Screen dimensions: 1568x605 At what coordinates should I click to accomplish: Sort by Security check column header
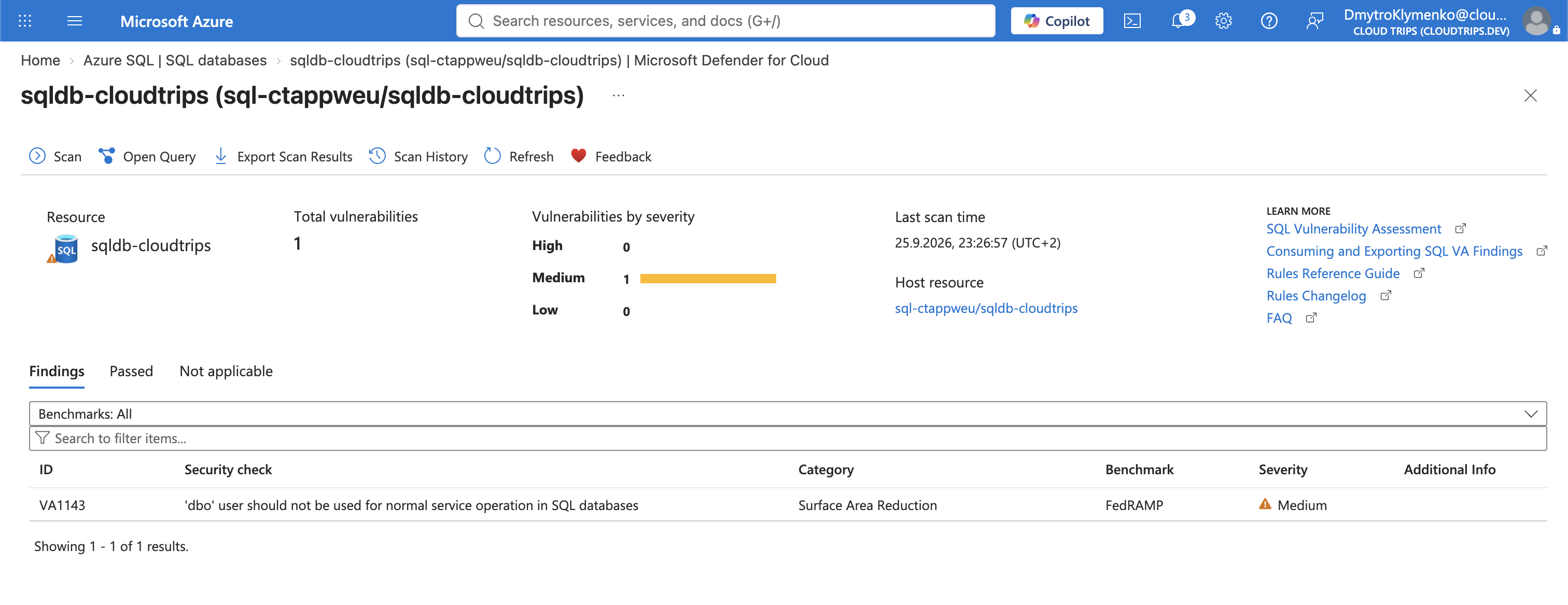coord(228,469)
